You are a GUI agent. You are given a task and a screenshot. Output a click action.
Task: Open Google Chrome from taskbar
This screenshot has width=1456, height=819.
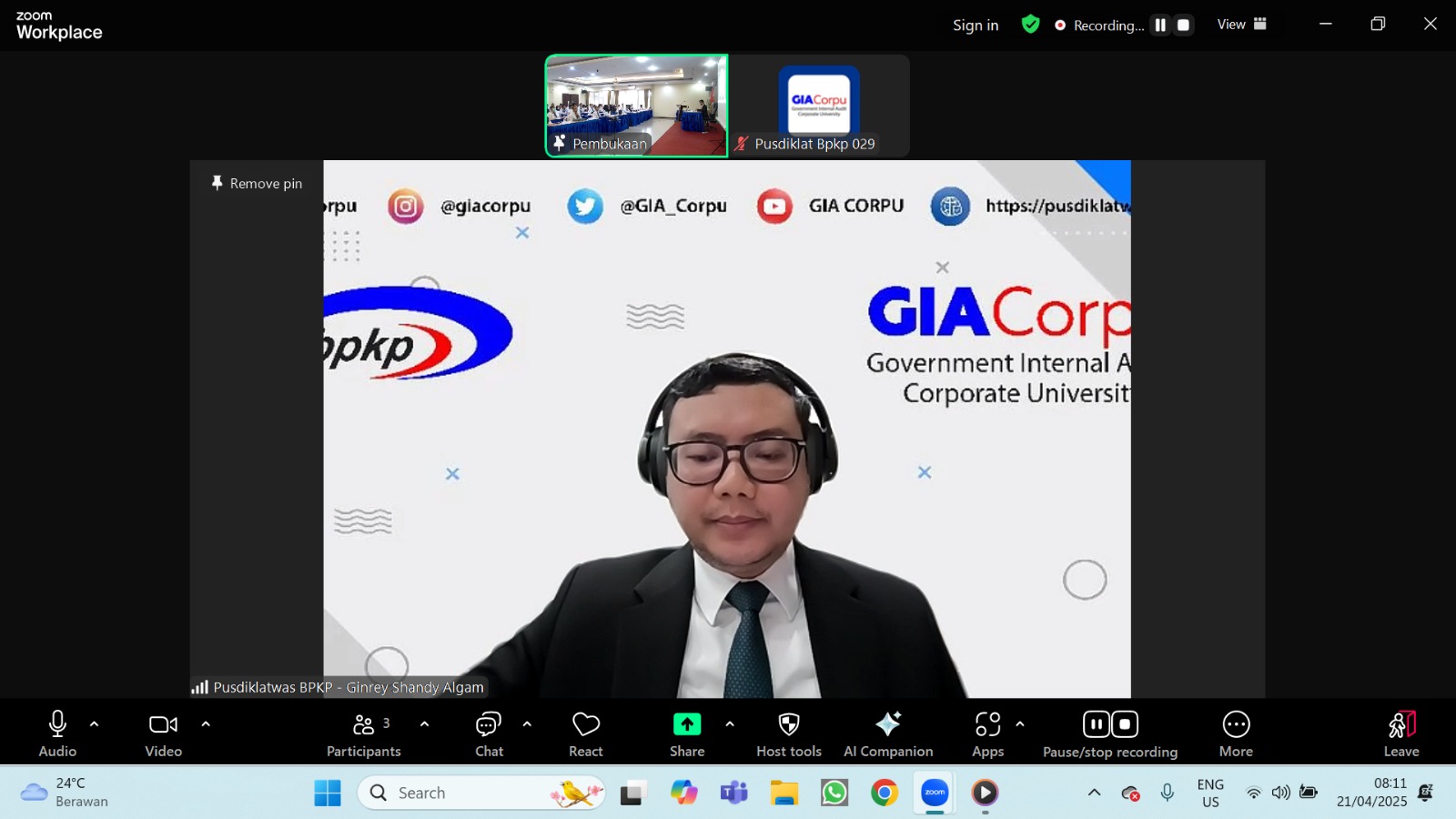pyautogui.click(x=884, y=793)
